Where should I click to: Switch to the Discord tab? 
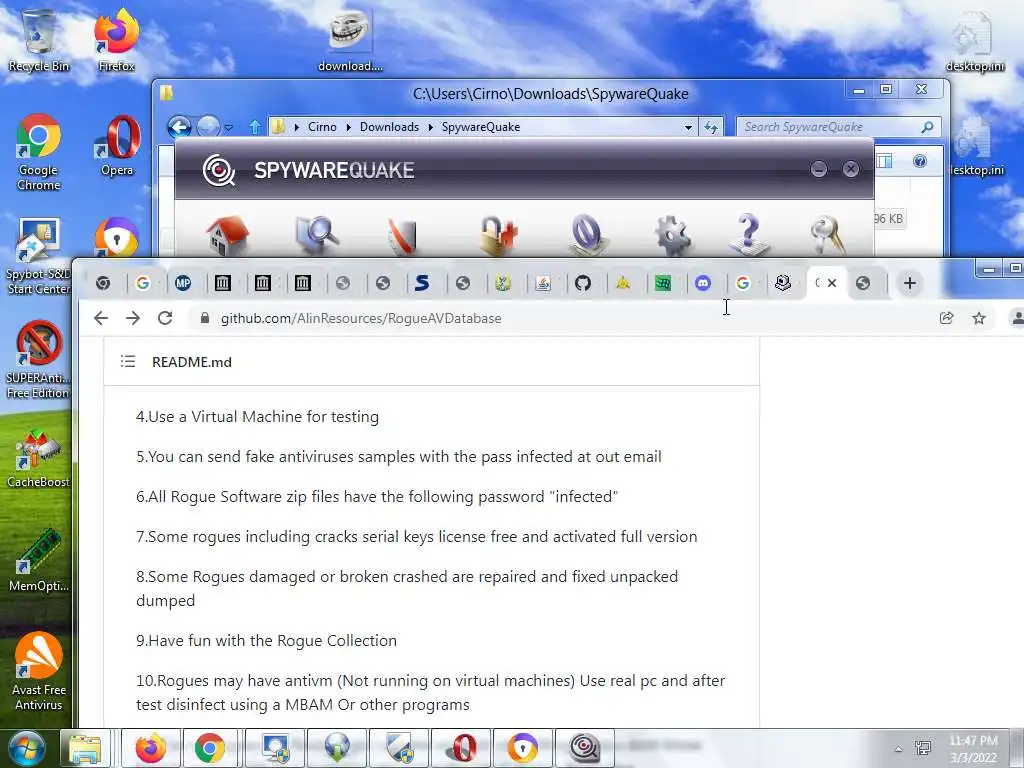coord(703,283)
